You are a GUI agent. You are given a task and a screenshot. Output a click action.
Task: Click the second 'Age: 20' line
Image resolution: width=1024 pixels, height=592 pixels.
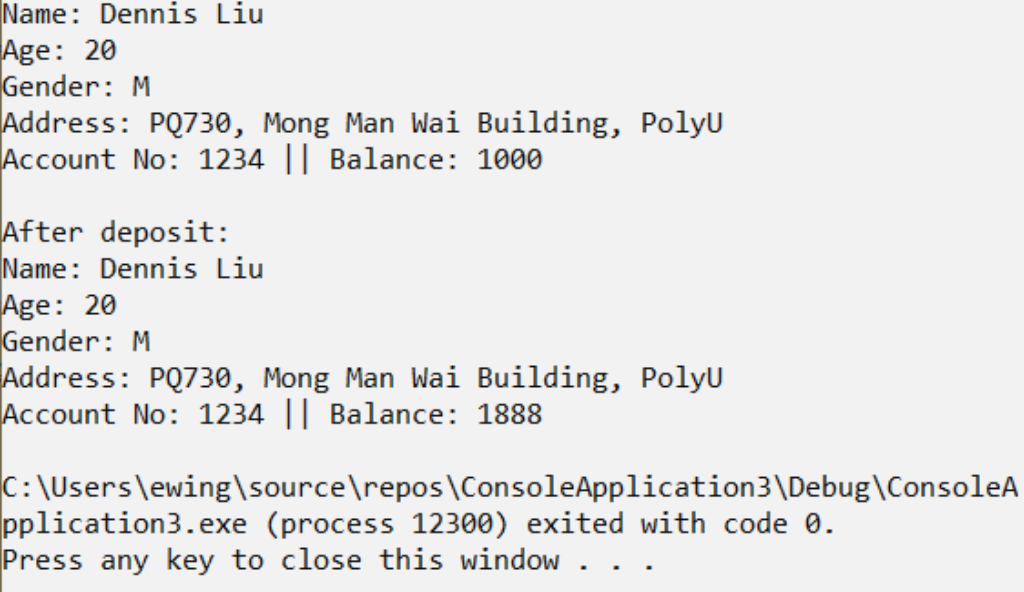click(x=59, y=306)
